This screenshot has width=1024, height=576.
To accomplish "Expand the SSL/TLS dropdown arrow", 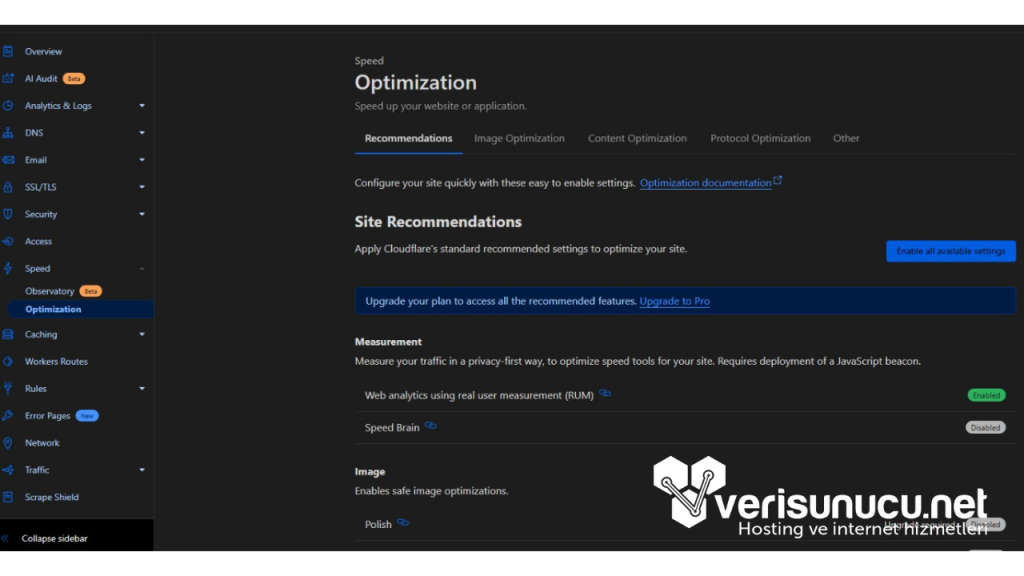I will [x=142, y=187].
